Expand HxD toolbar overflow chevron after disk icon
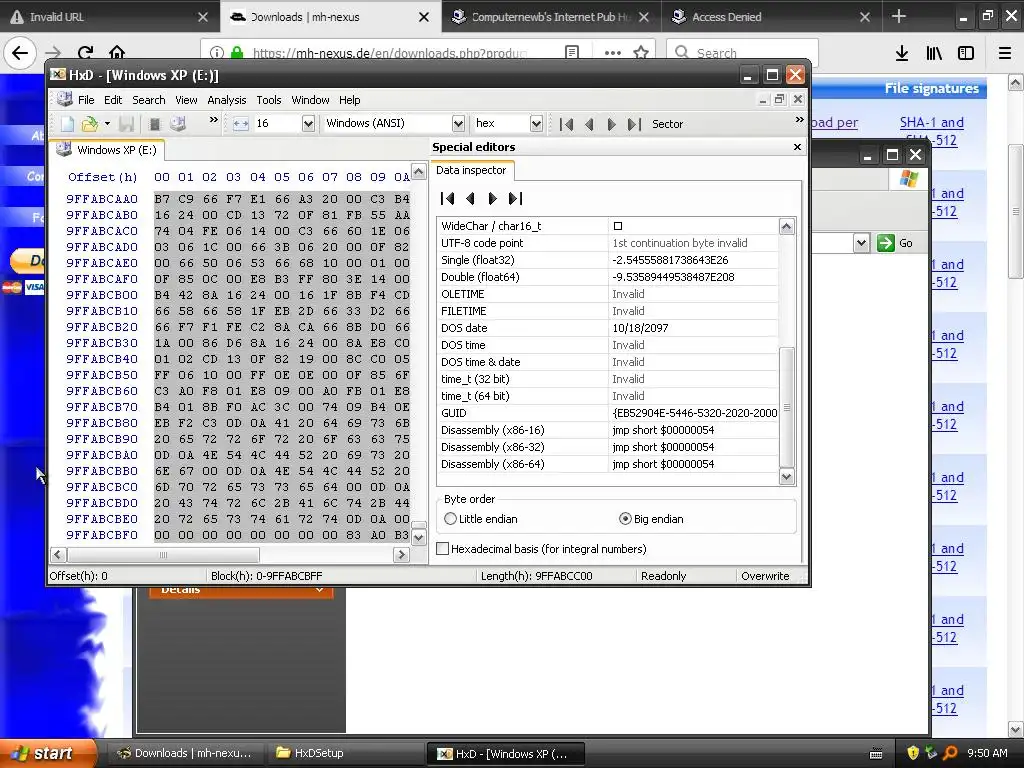 (x=213, y=120)
